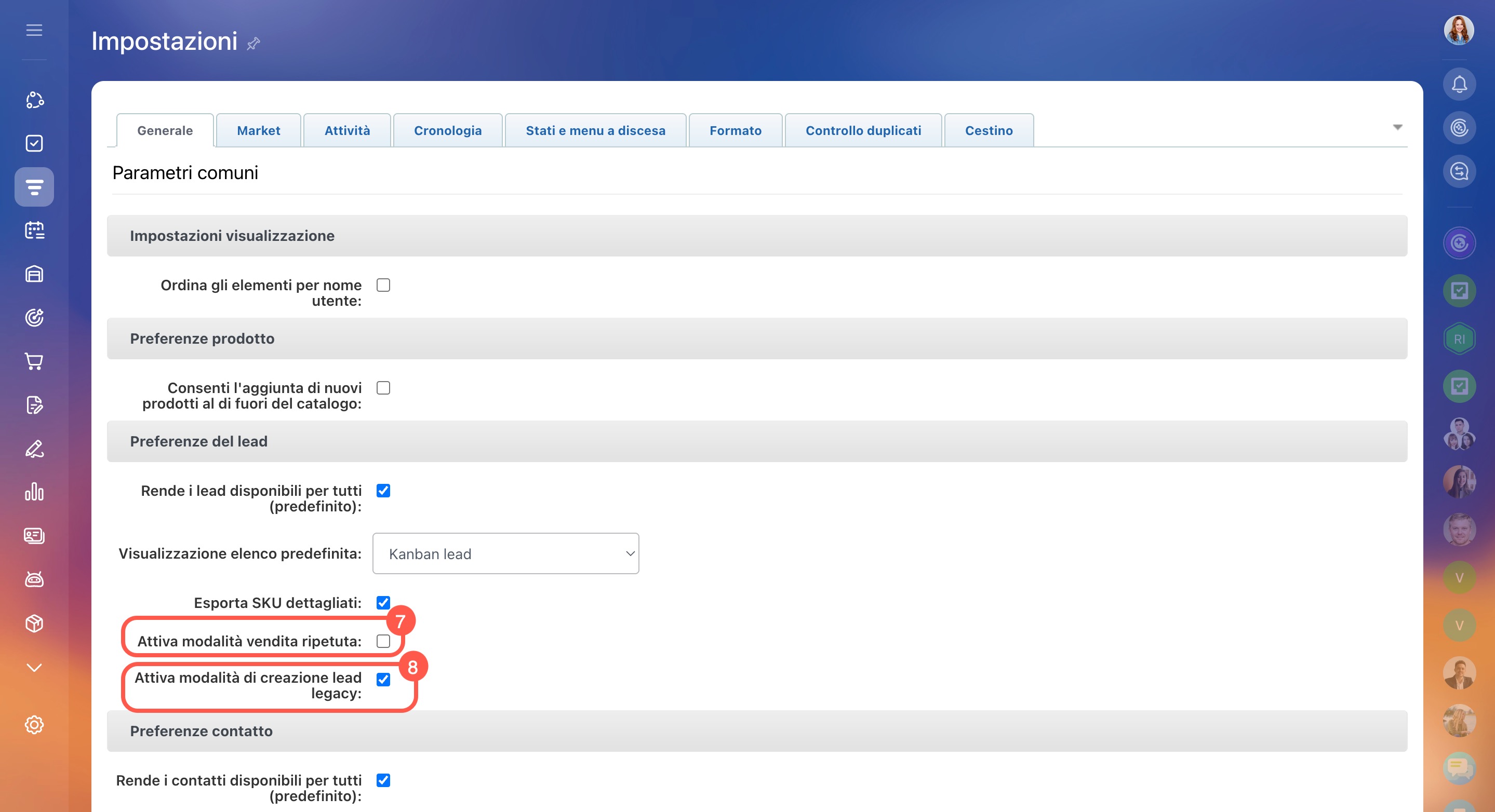1495x812 pixels.
Task: Expand more tabs arrow at right of tabs
Action: tap(1397, 127)
